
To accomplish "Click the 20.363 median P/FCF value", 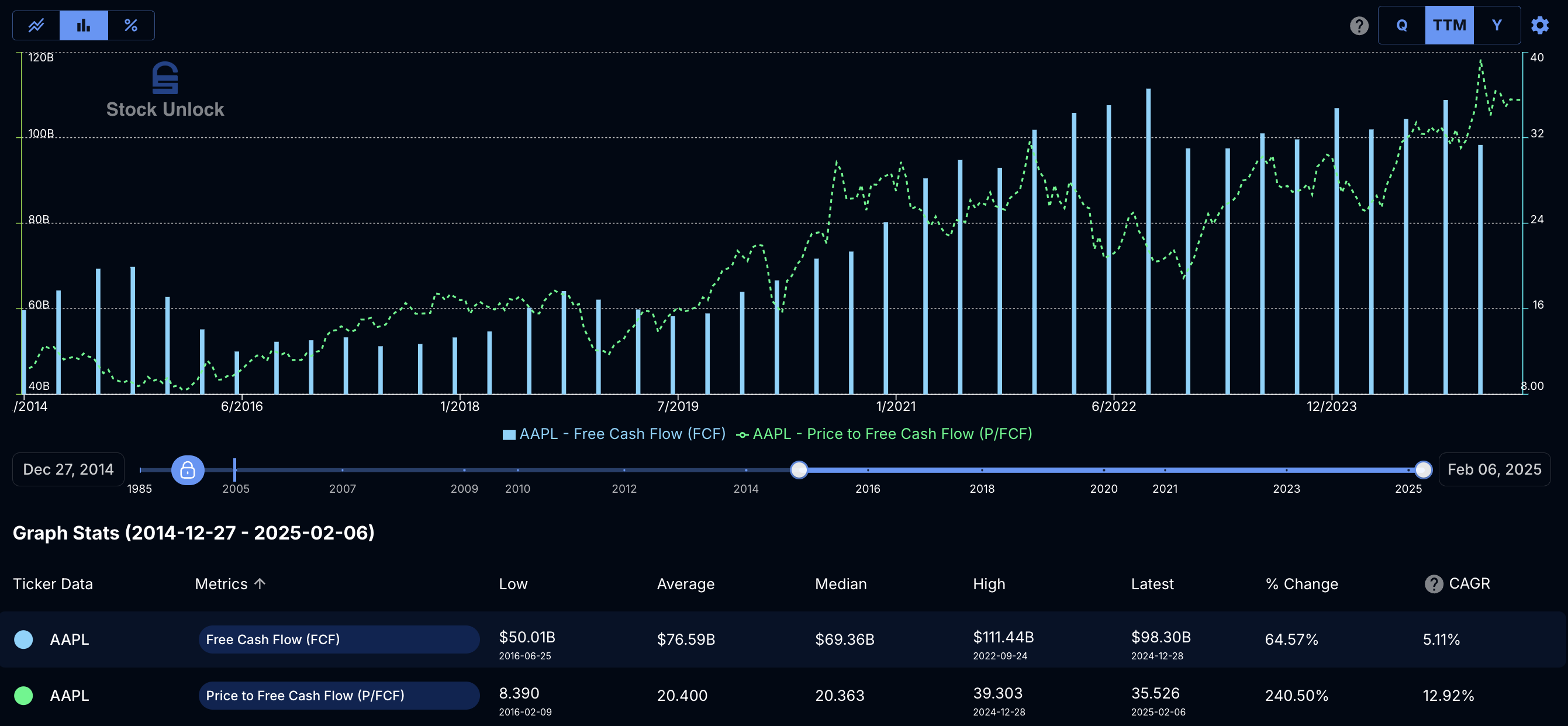I will (x=840, y=695).
